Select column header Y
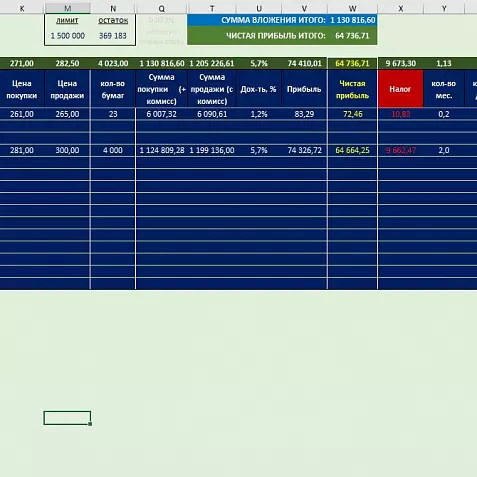The image size is (477, 477). click(x=444, y=8)
